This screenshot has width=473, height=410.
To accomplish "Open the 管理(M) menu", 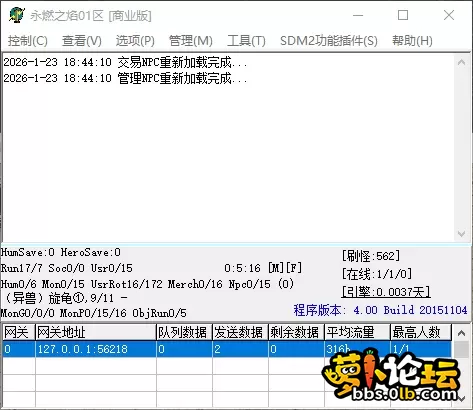I will click(191, 41).
